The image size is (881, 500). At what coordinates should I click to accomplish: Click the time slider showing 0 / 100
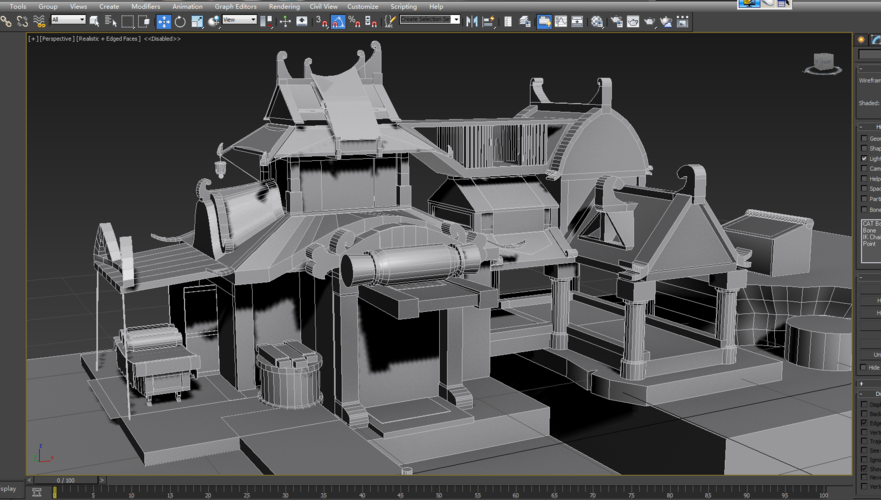pos(65,481)
